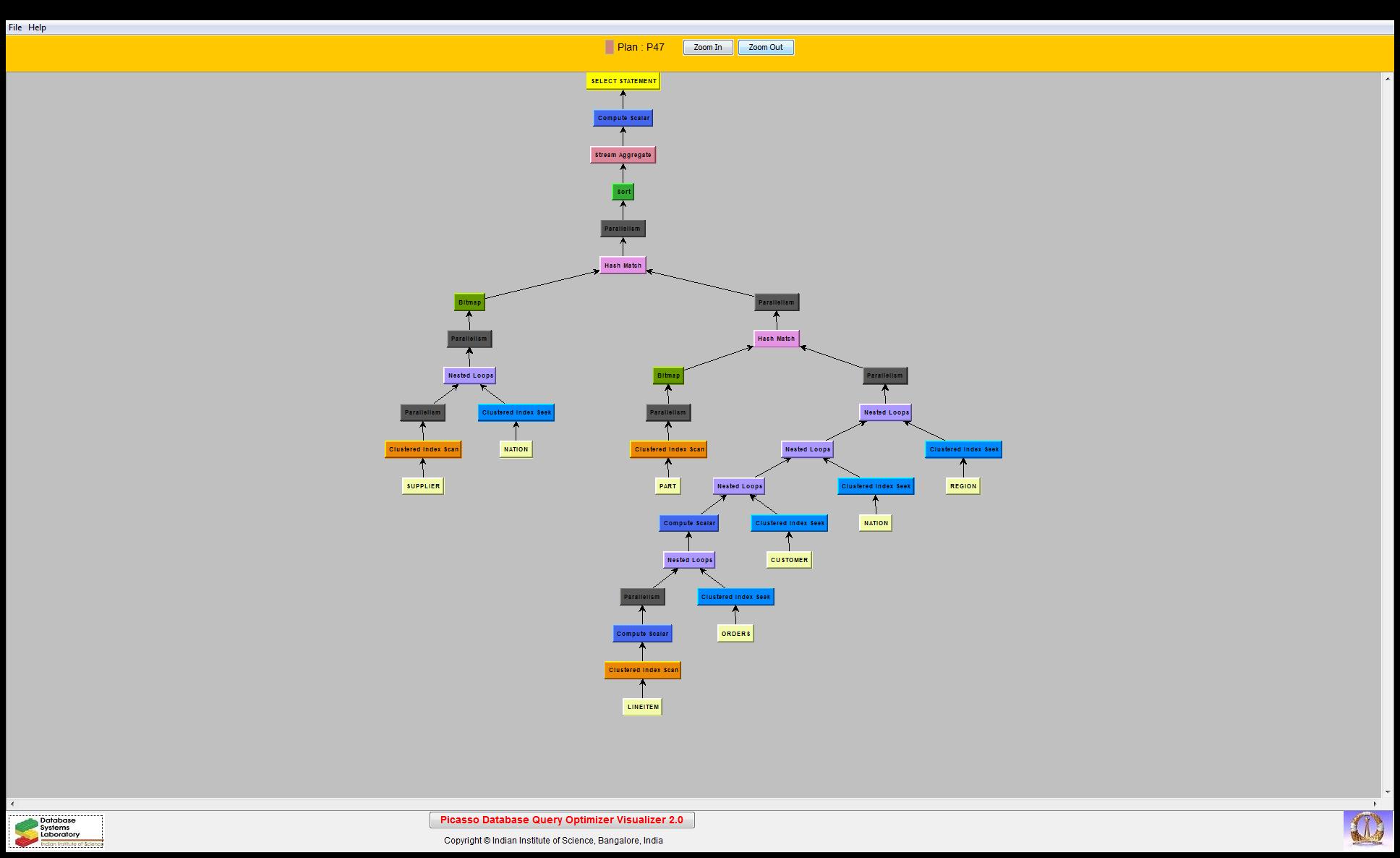Screen dimensions: 1400x858
Task: Click the Database Systems Laboratory logo
Action: pyautogui.click(x=56, y=831)
